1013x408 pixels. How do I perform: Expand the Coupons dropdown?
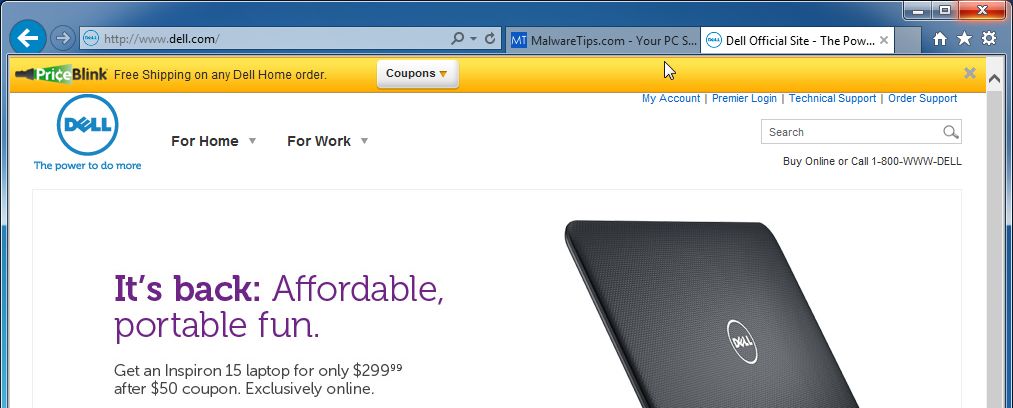click(417, 74)
